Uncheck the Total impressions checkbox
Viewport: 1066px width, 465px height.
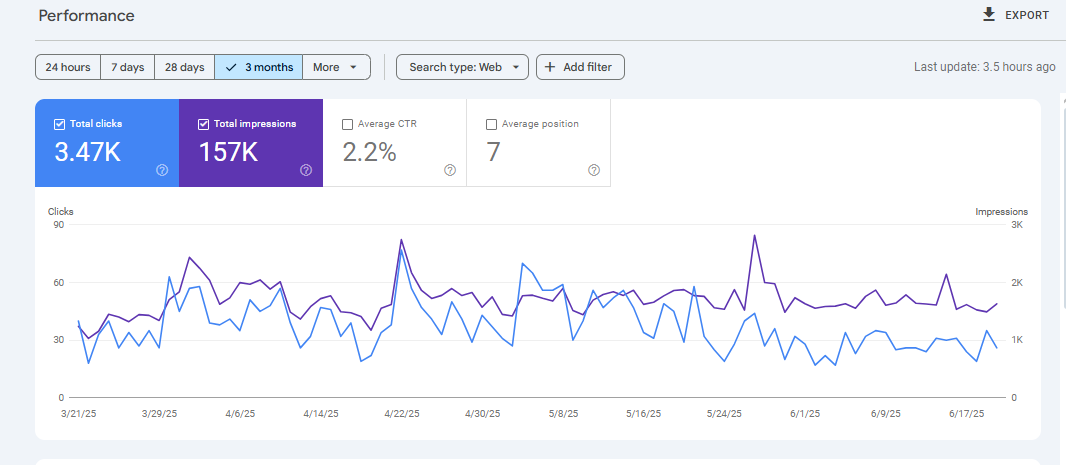pos(204,124)
